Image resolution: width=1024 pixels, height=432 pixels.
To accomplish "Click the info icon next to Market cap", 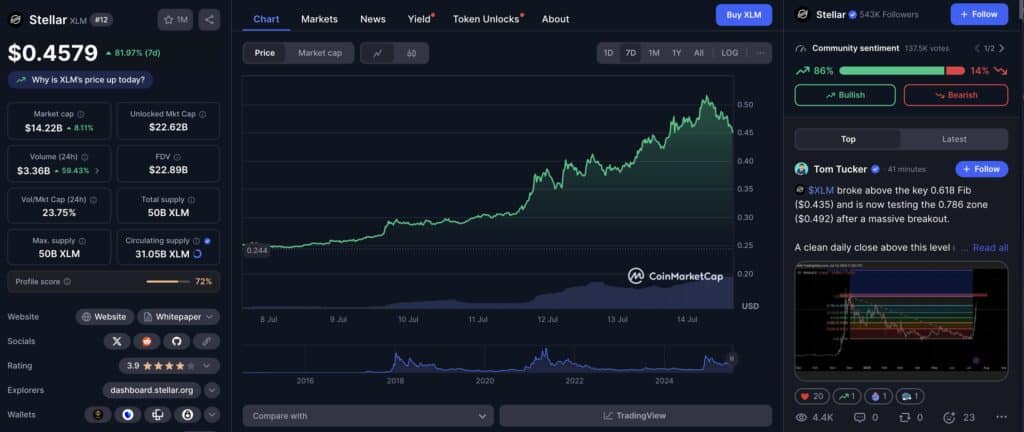I will (x=80, y=114).
